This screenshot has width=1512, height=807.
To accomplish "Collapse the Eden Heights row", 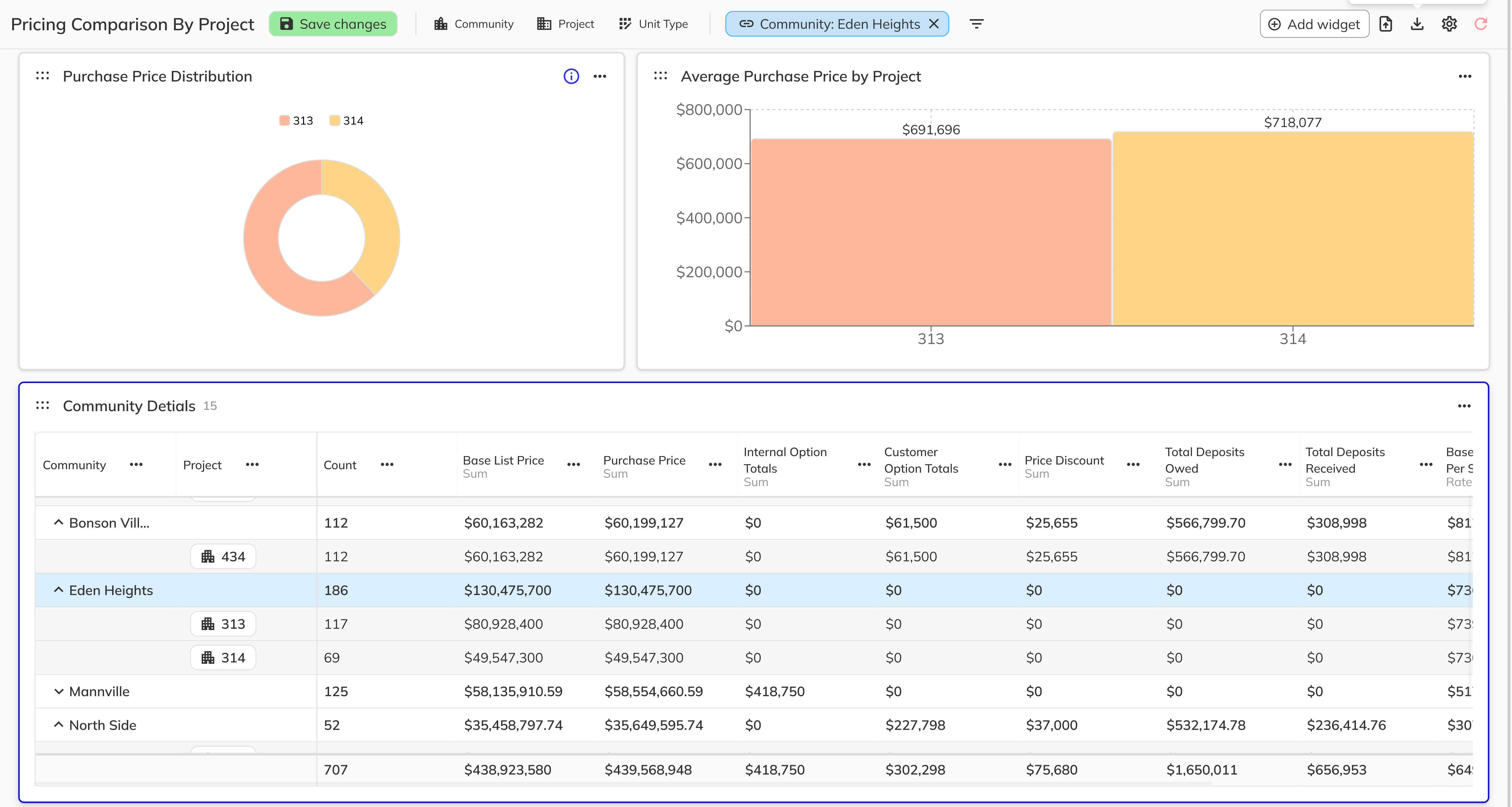I will pyautogui.click(x=59, y=590).
